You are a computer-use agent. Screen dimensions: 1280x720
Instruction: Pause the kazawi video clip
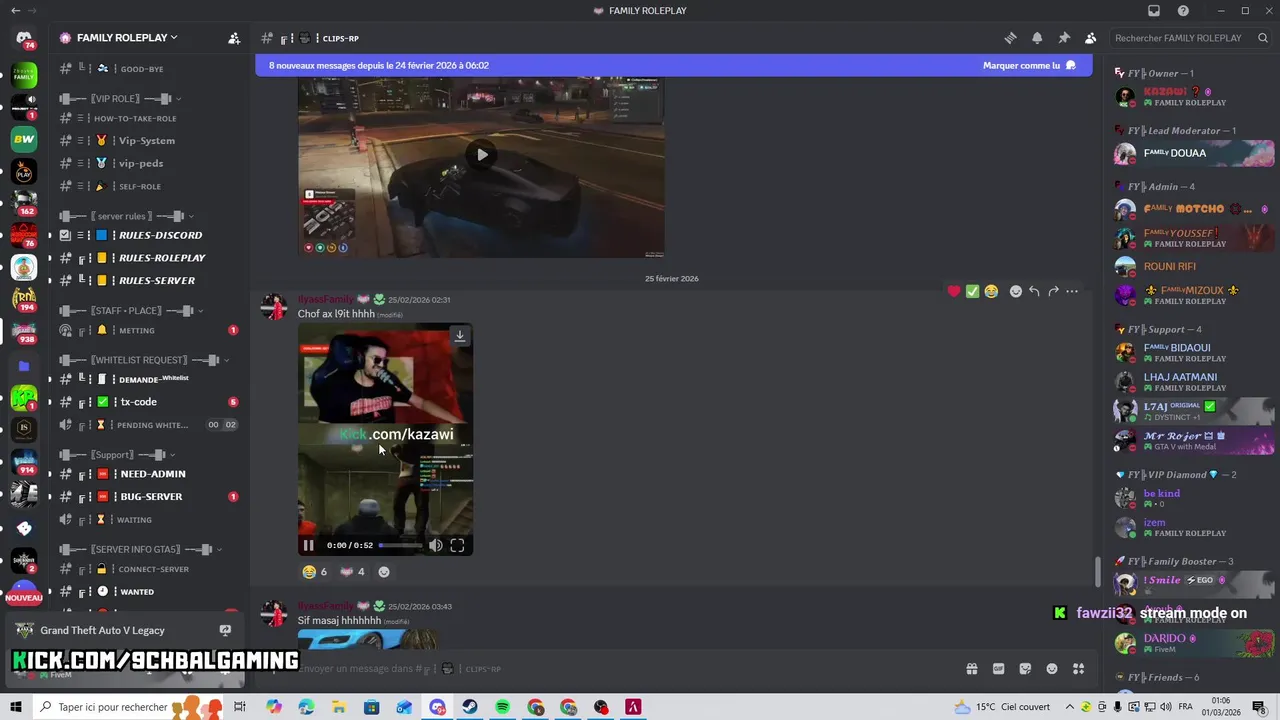308,545
